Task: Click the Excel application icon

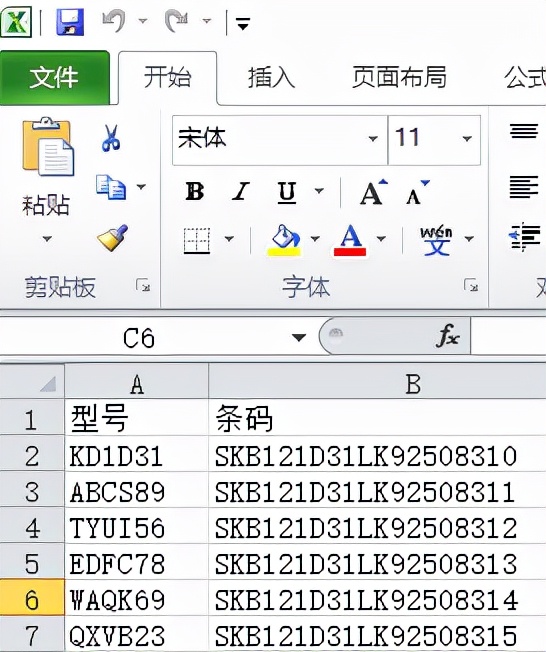Action: (x=15, y=21)
